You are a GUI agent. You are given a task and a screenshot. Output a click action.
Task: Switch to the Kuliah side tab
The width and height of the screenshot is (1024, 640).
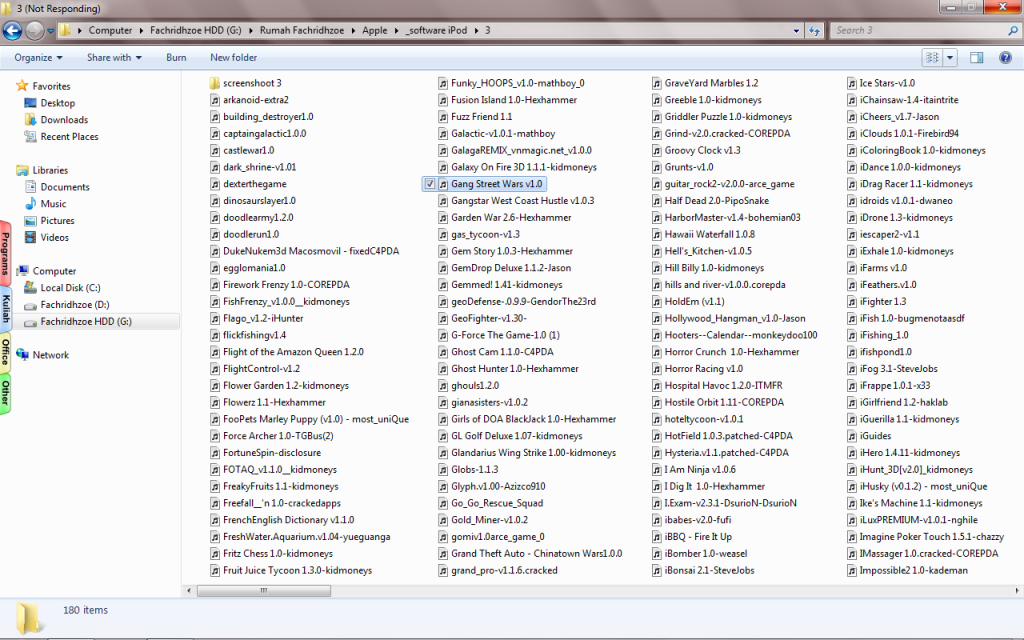pos(5,308)
